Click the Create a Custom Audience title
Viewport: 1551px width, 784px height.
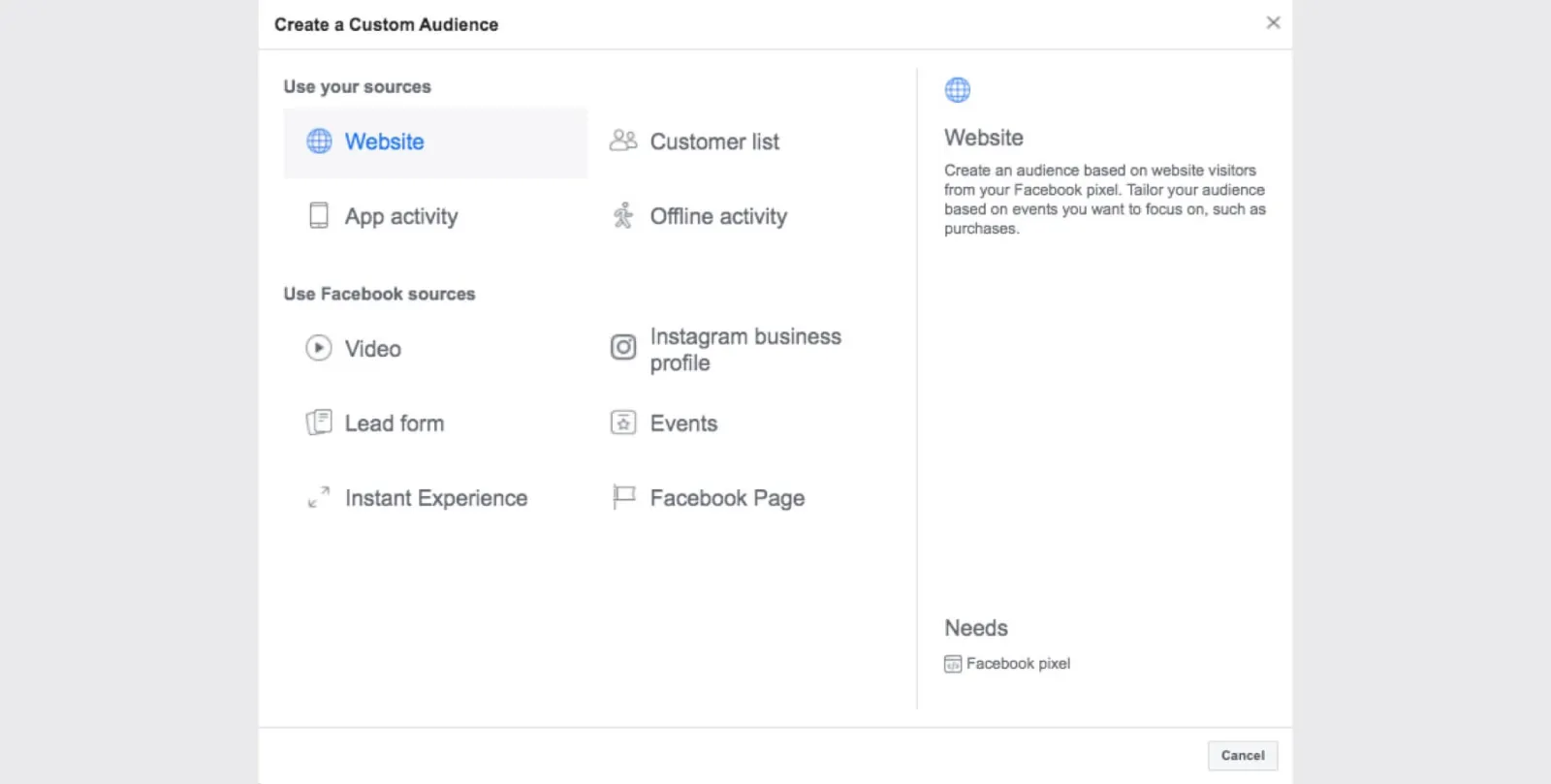[x=386, y=24]
